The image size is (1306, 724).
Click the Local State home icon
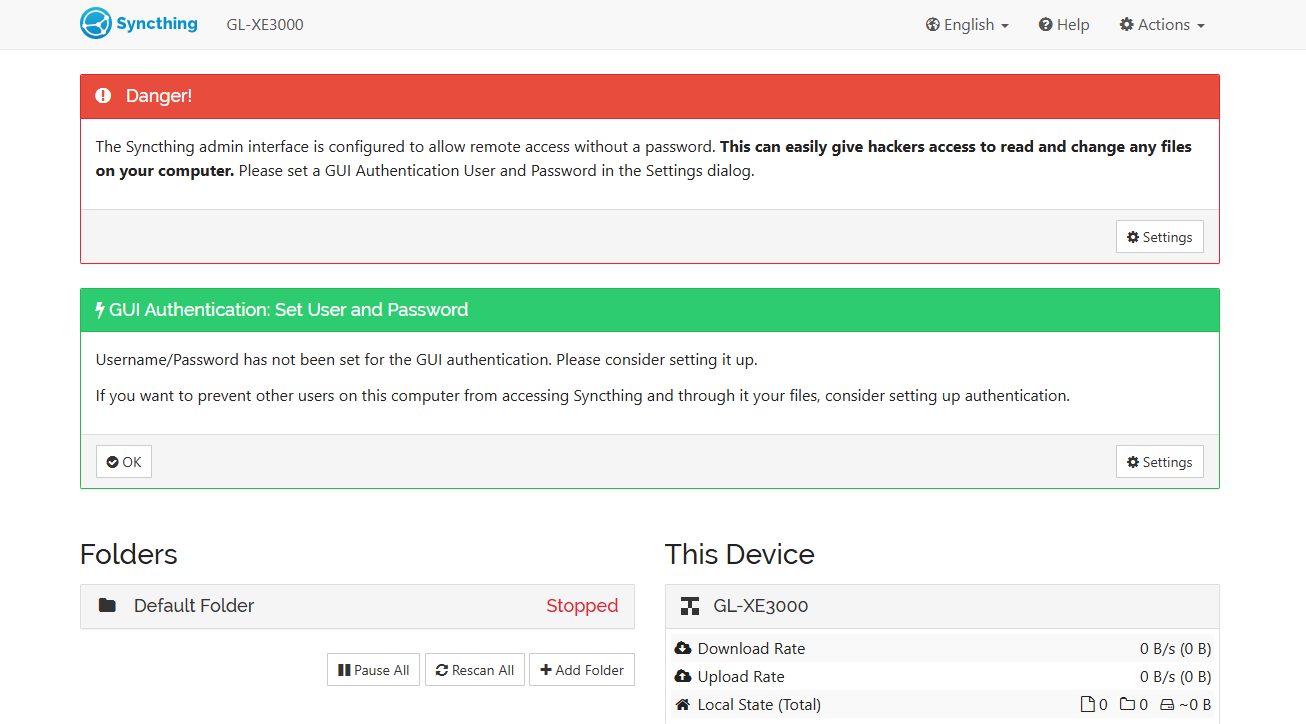[683, 705]
